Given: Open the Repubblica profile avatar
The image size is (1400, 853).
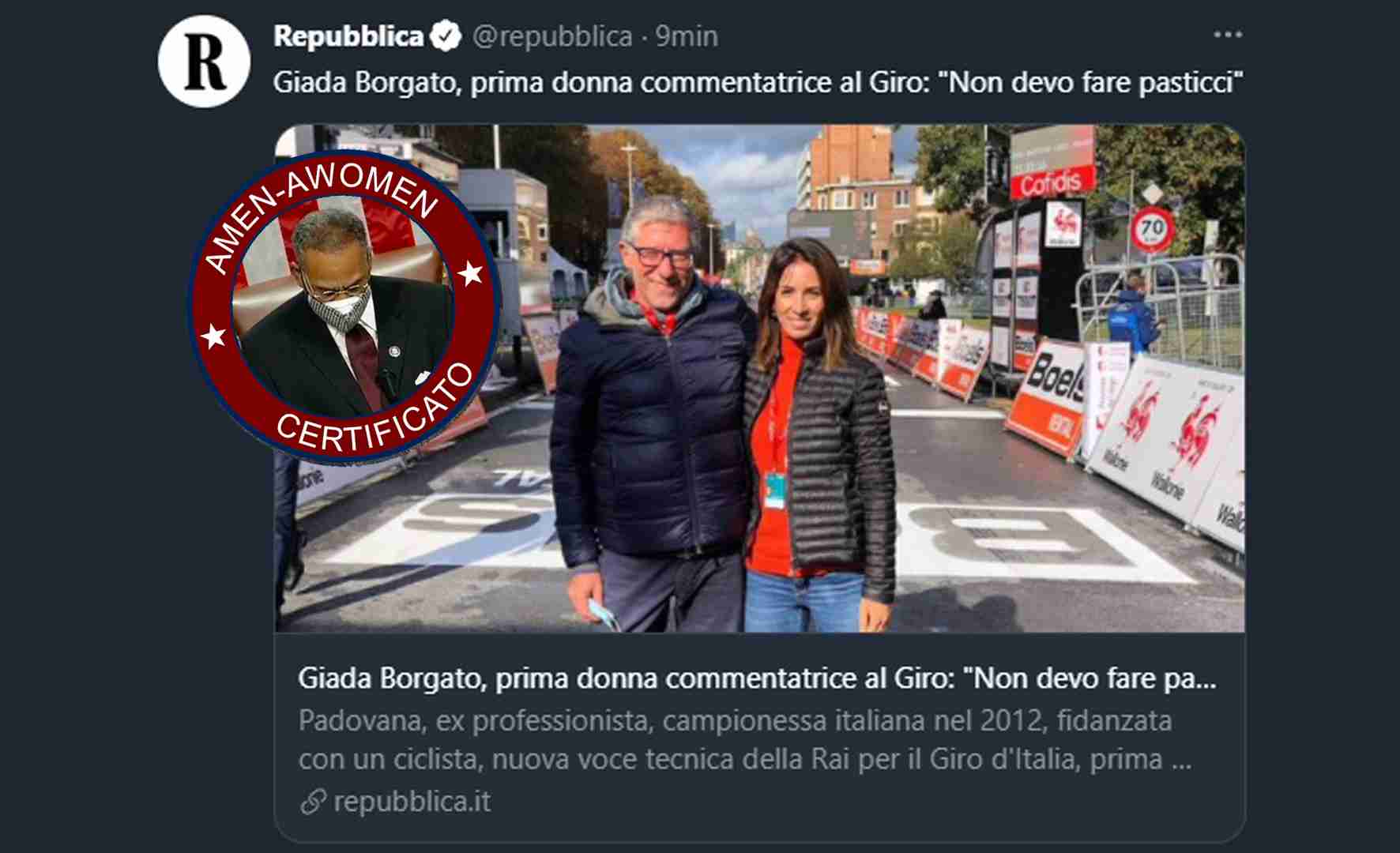Looking at the screenshot, I should 204,61.
